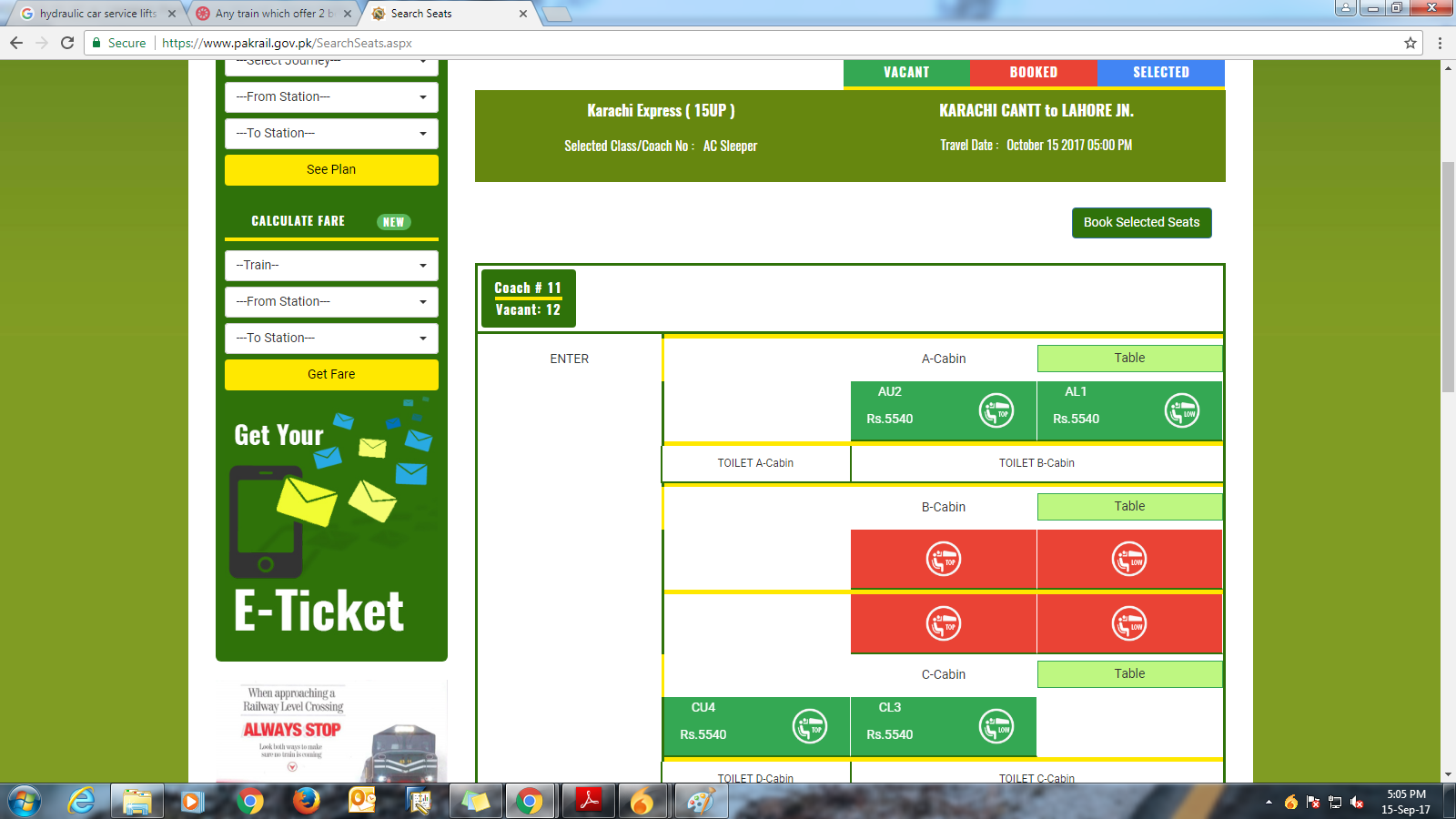The height and width of the screenshot is (819, 1456).
Task: Open Firefox from taskbar
Action: [x=307, y=801]
